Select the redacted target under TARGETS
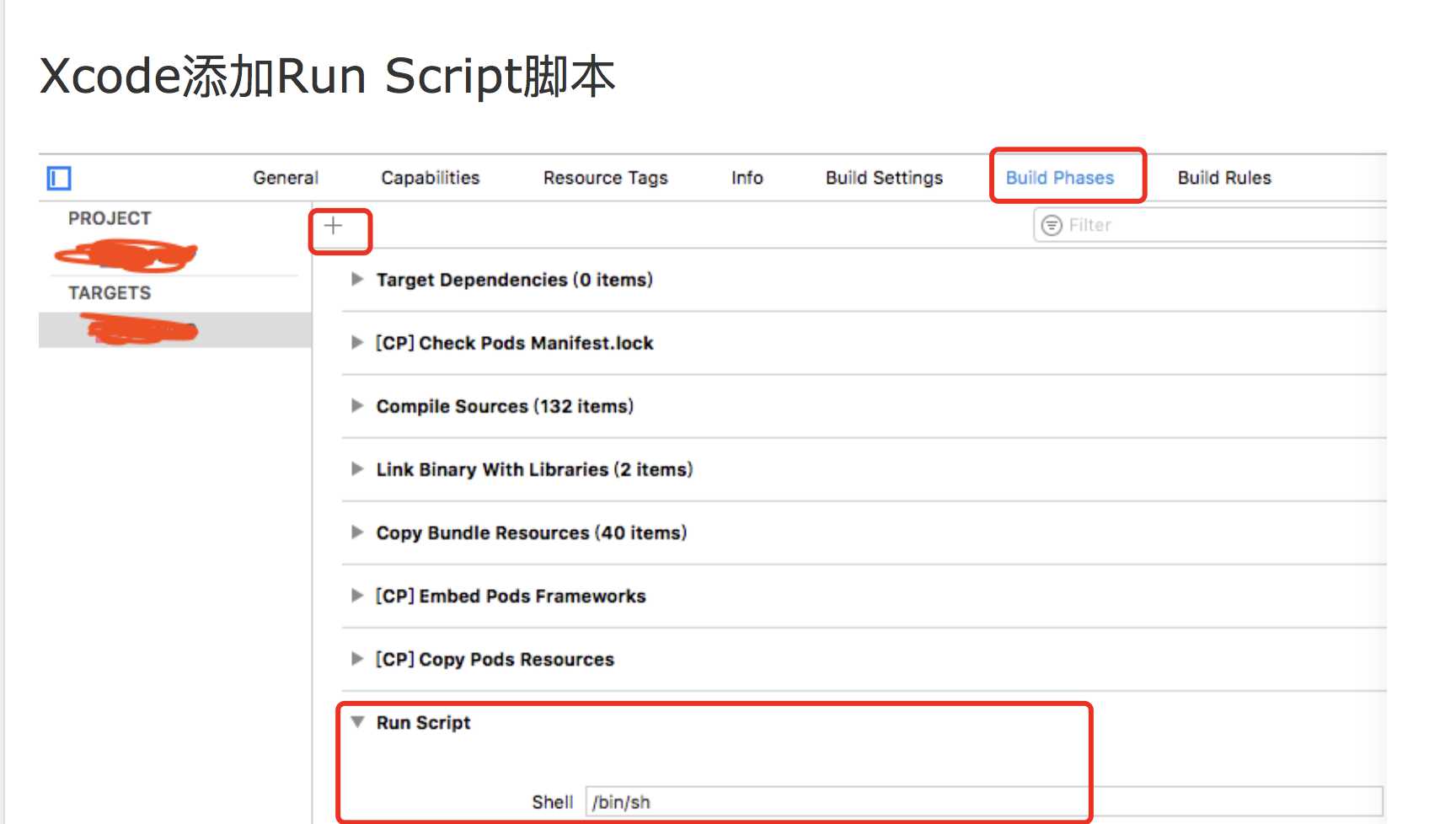 coord(139,329)
